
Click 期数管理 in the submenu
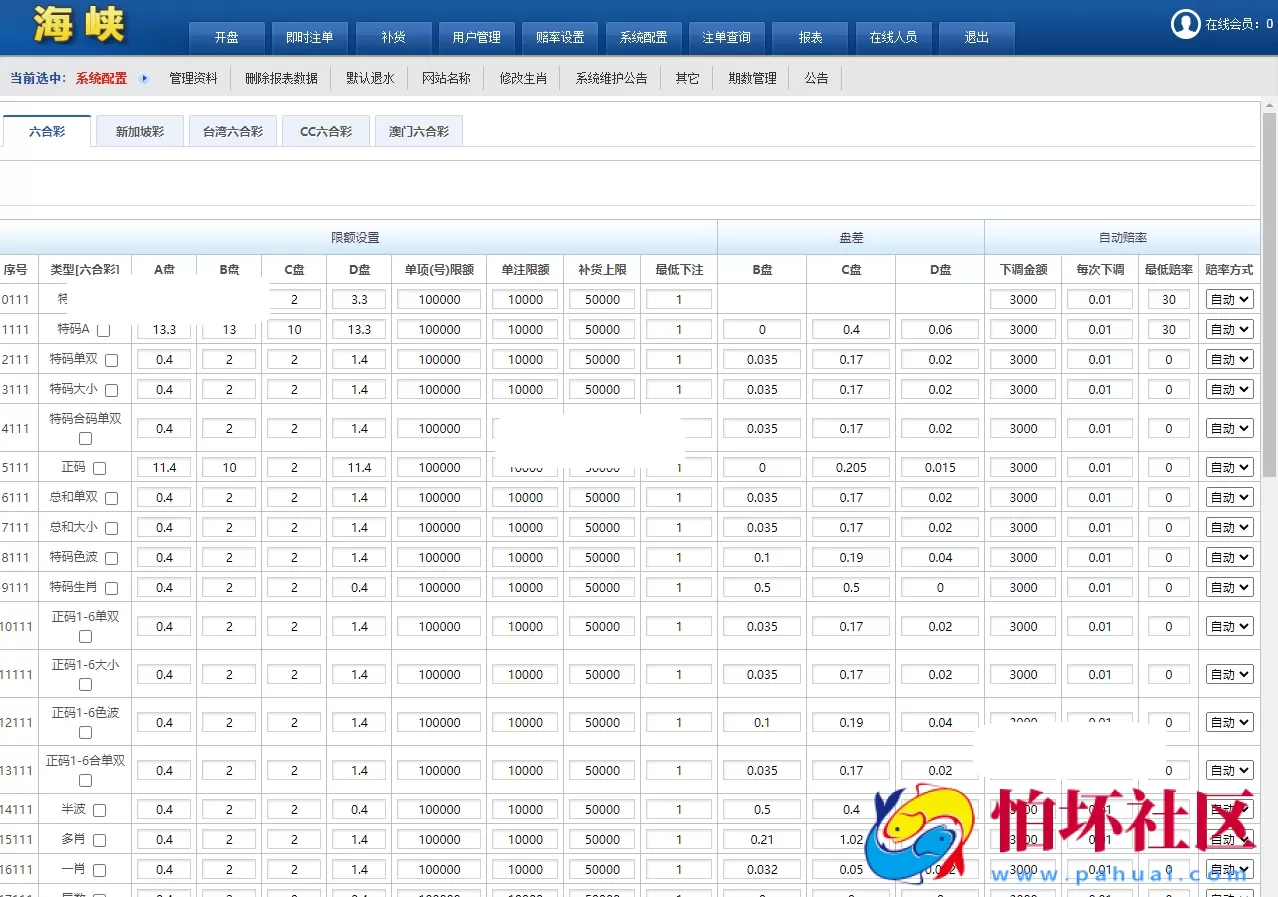point(751,77)
